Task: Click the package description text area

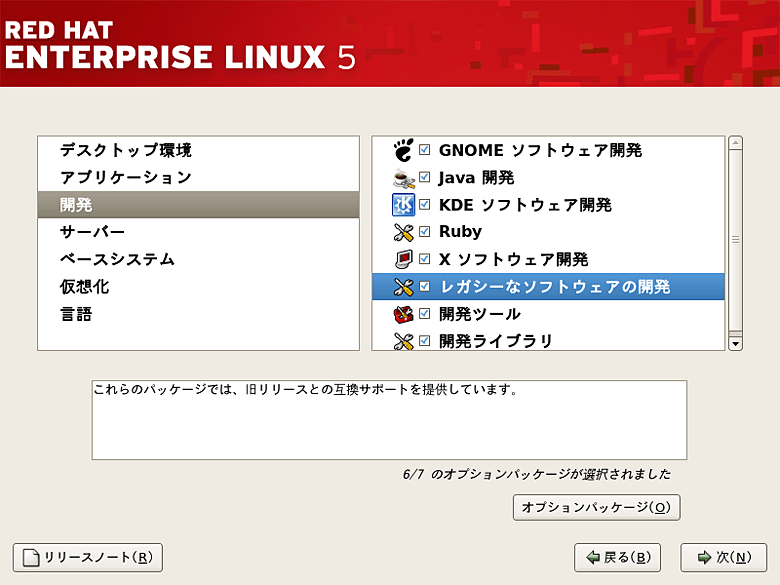Action: pos(389,420)
